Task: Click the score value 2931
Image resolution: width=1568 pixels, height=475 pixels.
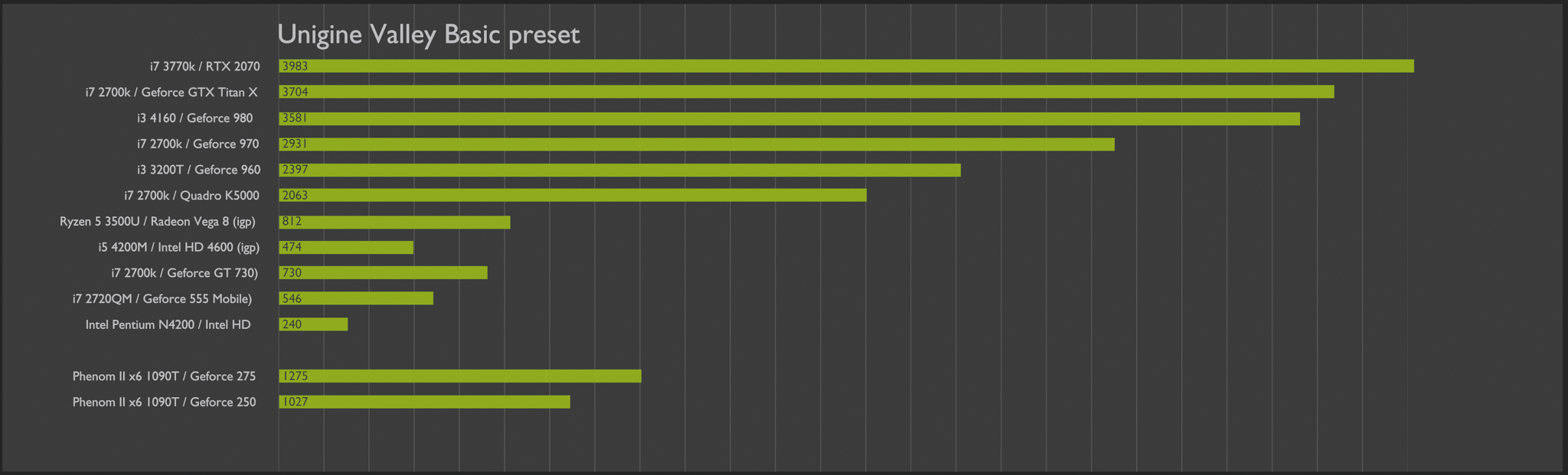Action: tap(295, 144)
